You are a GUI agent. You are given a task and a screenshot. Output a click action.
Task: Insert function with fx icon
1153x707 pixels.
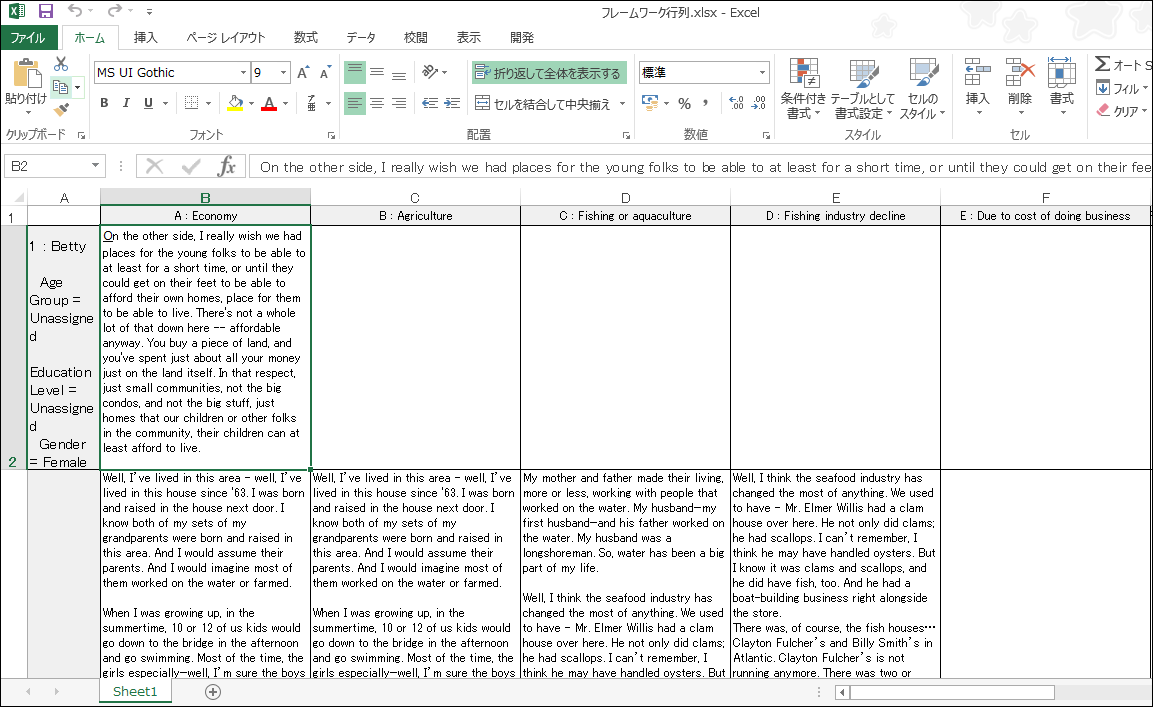226,166
